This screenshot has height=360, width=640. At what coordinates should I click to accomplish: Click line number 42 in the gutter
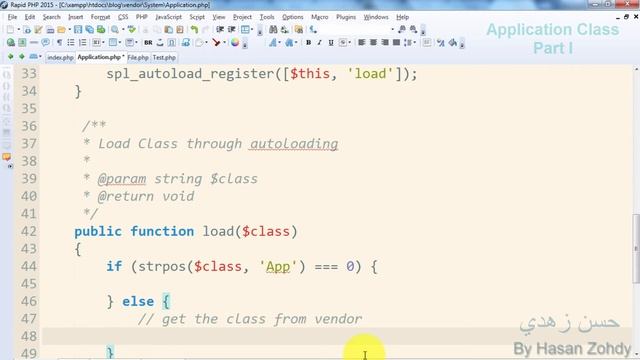click(29, 231)
